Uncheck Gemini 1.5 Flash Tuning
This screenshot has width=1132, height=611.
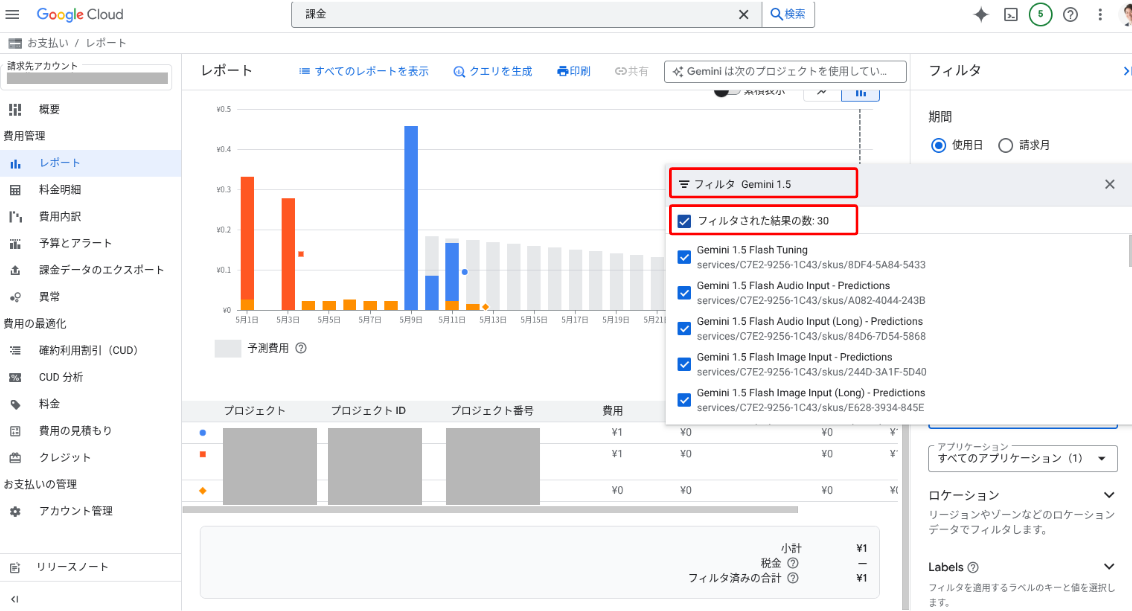684,257
